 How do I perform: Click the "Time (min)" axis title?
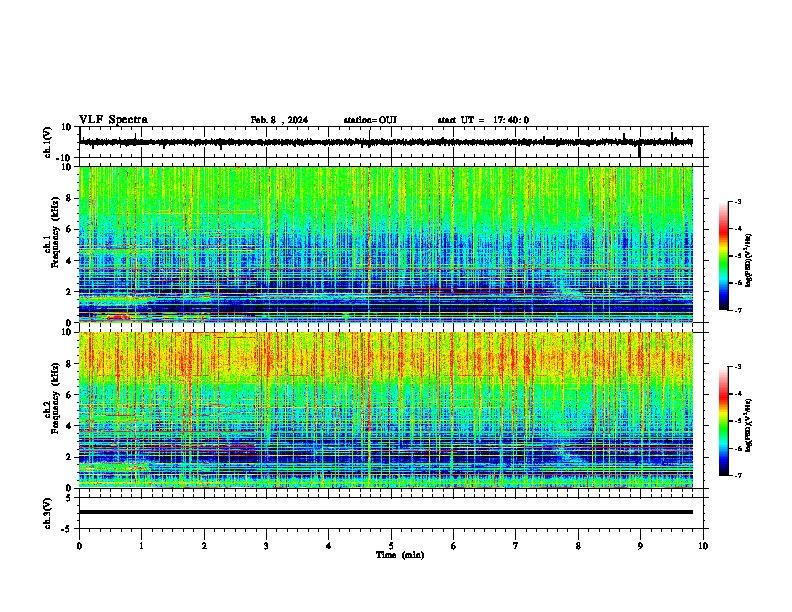click(400, 555)
